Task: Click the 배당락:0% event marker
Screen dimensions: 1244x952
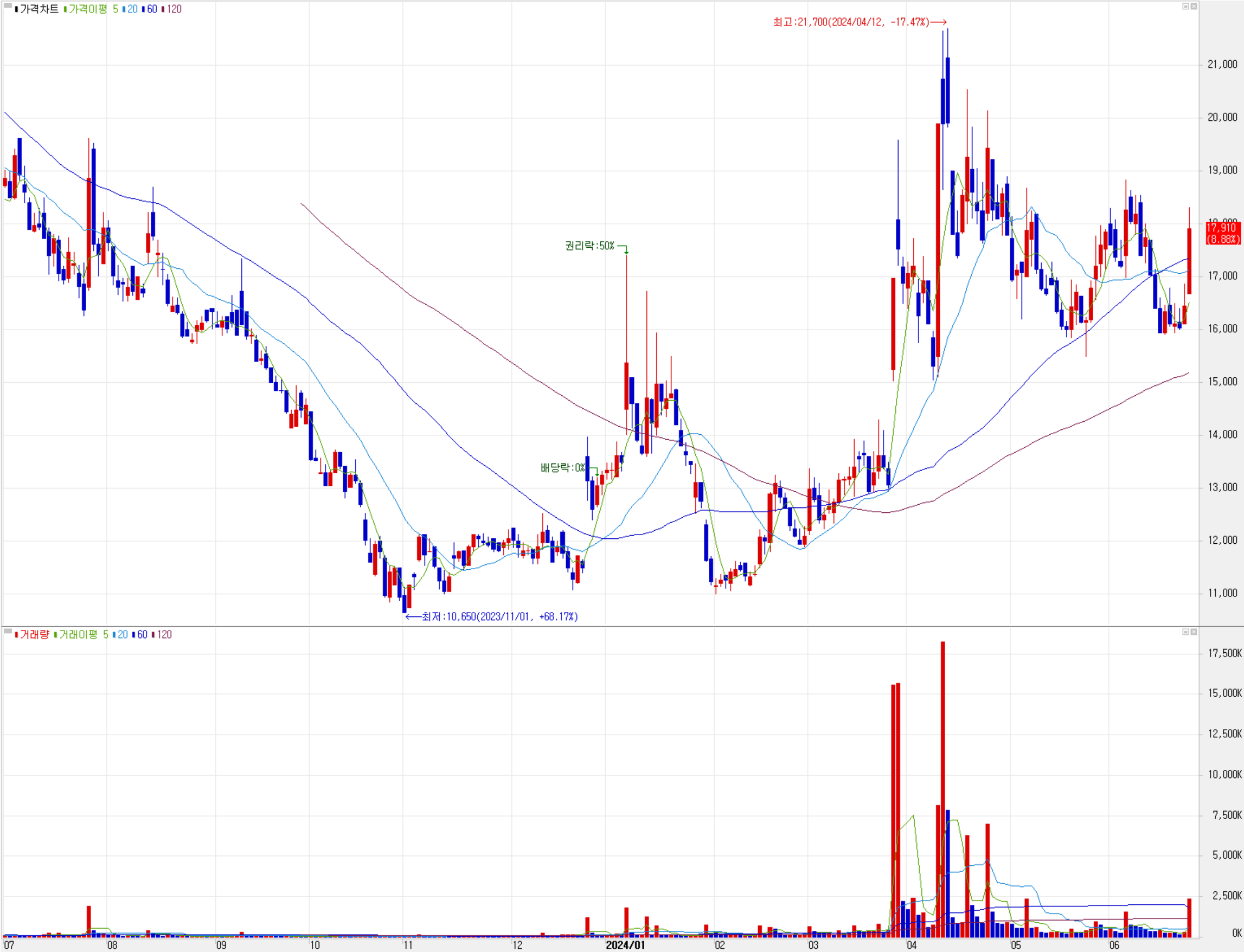Action: click(562, 467)
